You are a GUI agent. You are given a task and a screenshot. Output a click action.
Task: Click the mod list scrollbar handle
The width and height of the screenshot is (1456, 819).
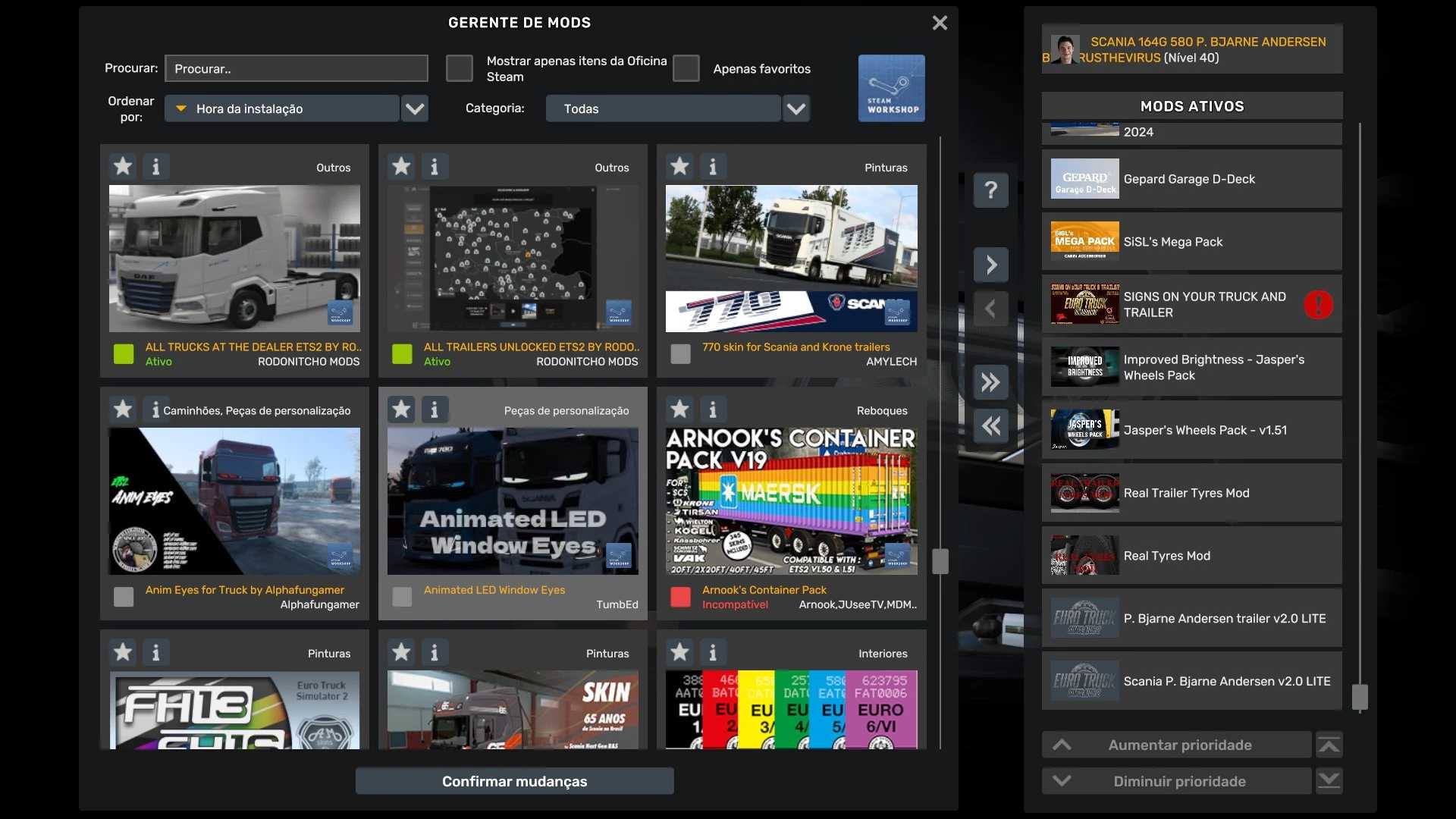click(x=940, y=562)
